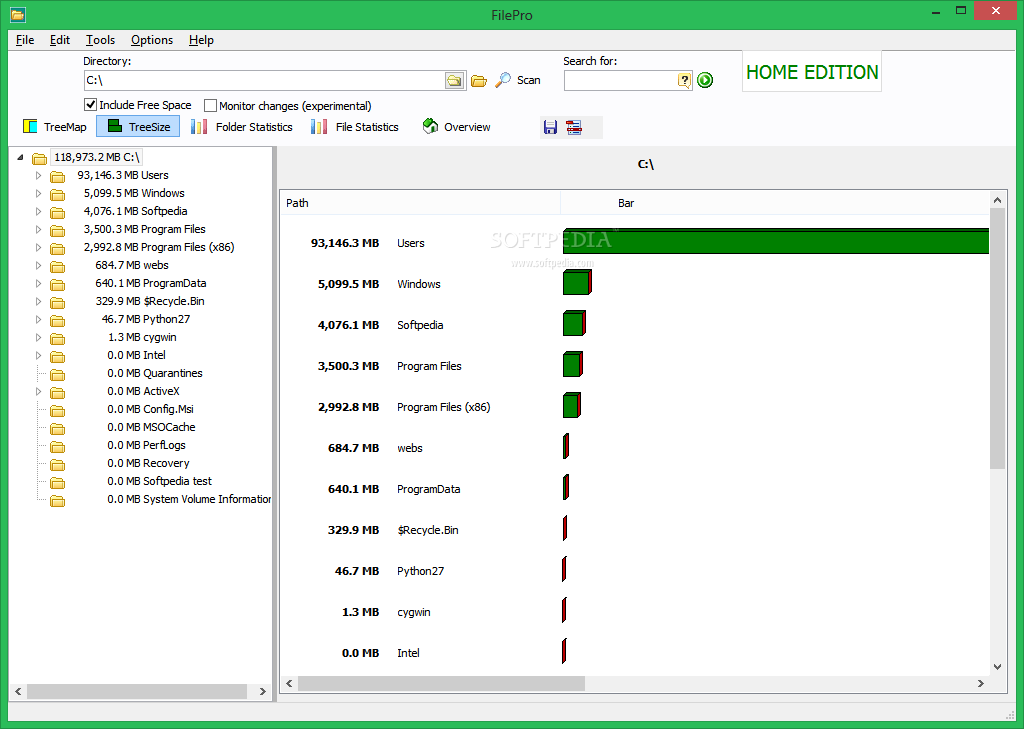The image size is (1024, 729).
Task: Select 0.0 MB Intel in the tree
Action: (136, 355)
